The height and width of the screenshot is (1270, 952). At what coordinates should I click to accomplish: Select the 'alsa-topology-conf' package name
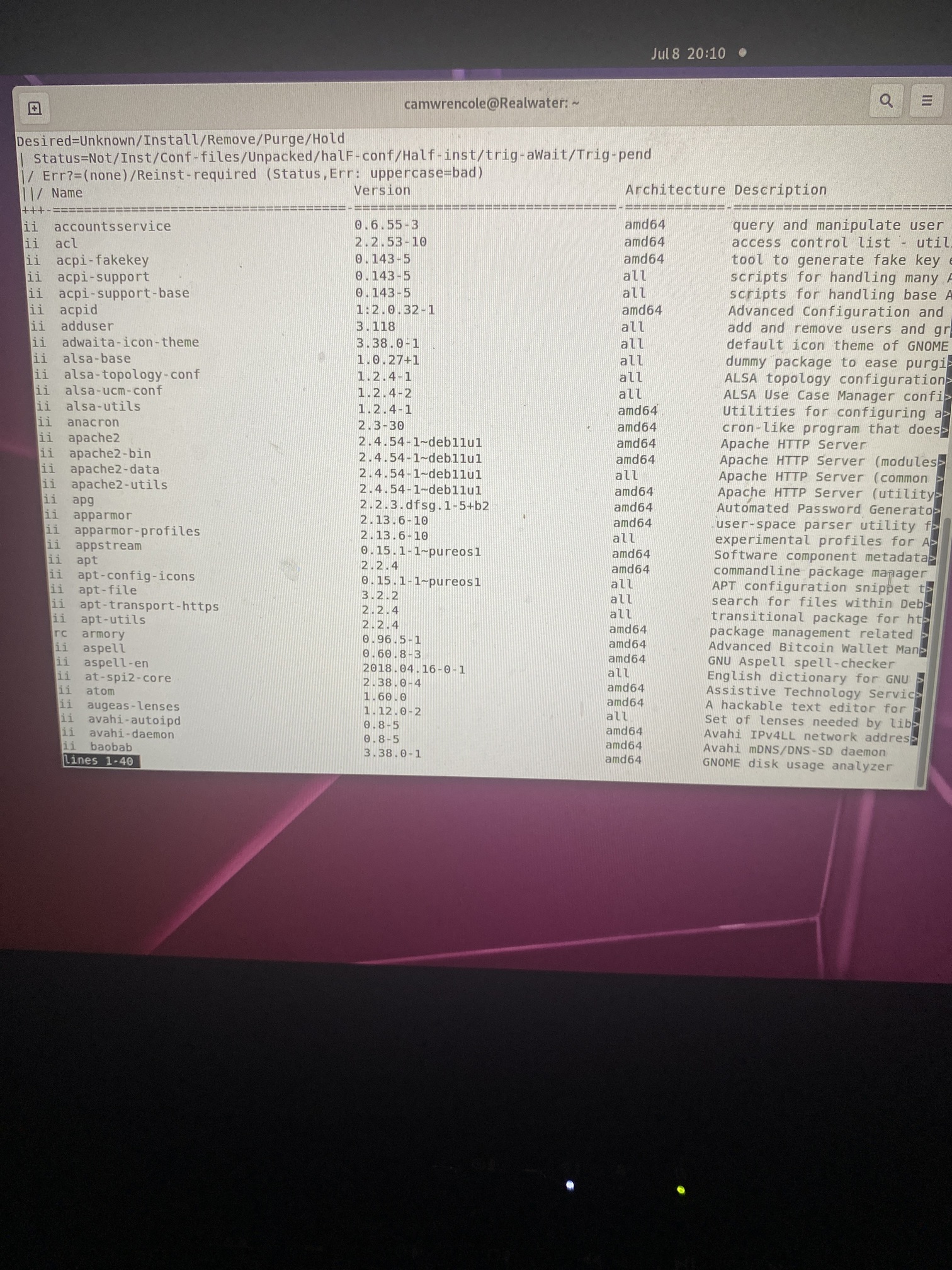132,374
